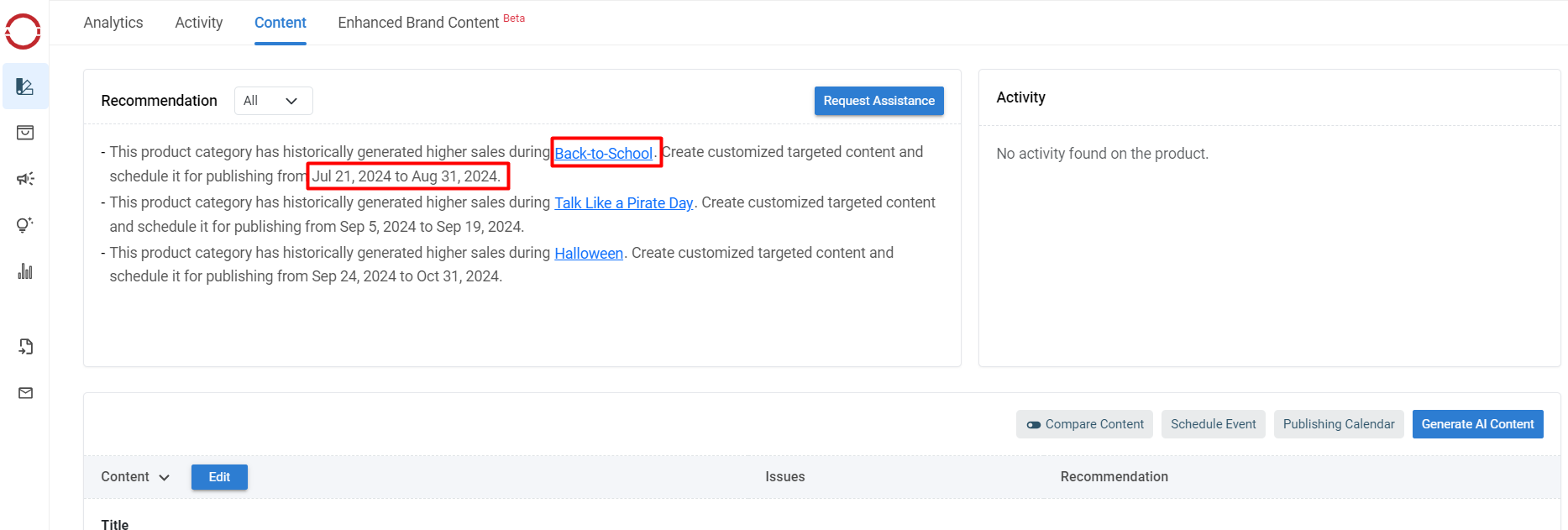The width and height of the screenshot is (1568, 530).
Task: Open the Enhanced Brand Content Beta tab
Action: pos(432,22)
